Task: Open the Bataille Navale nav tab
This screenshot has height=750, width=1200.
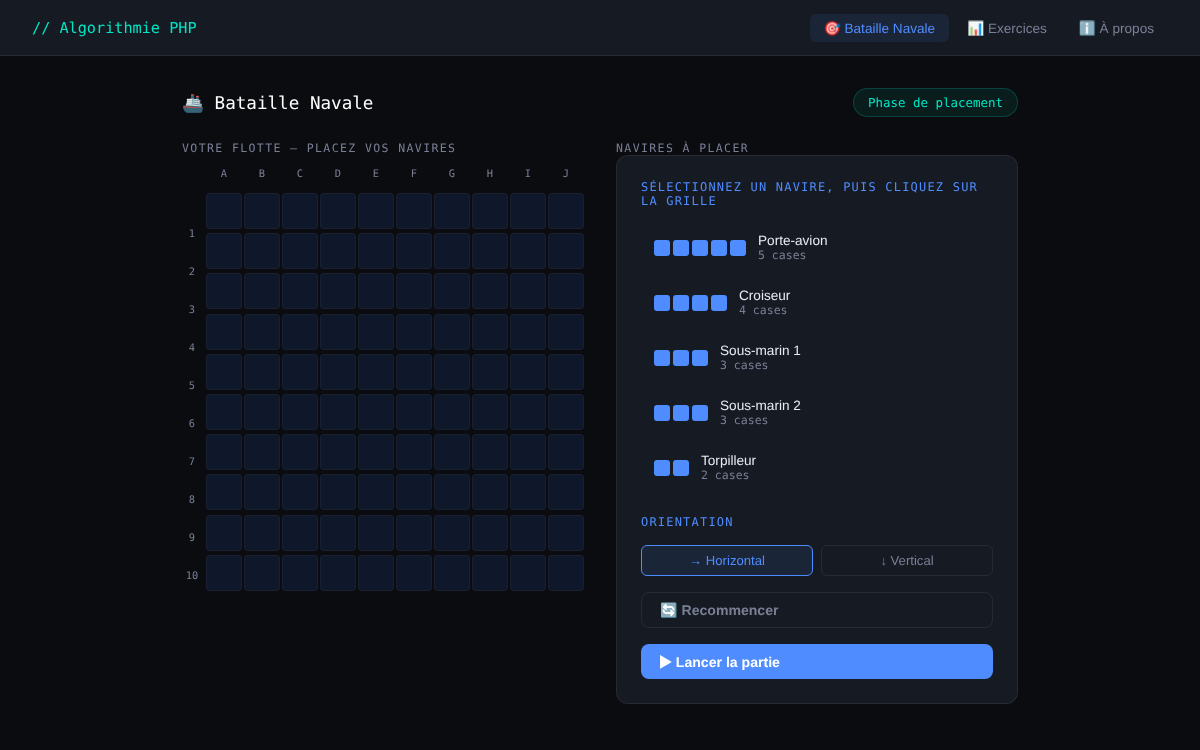Action: point(879,28)
